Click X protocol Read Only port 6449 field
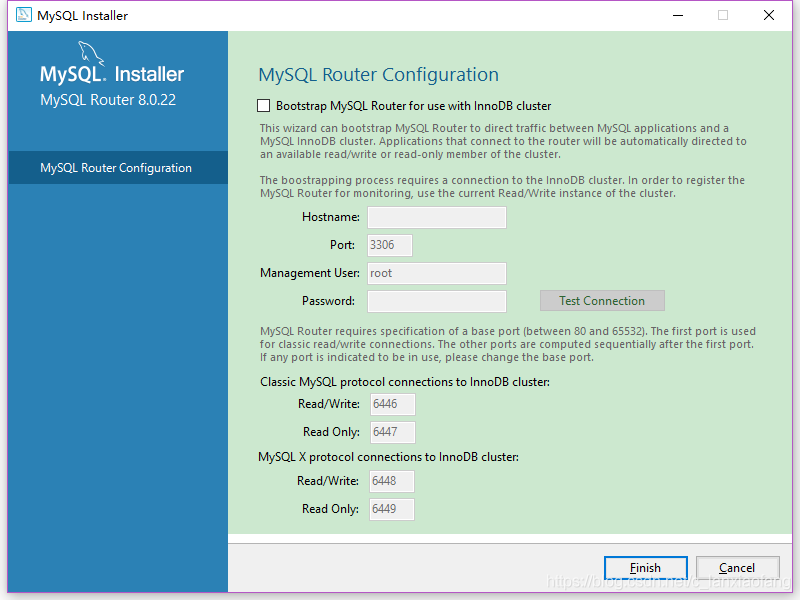 click(391, 509)
